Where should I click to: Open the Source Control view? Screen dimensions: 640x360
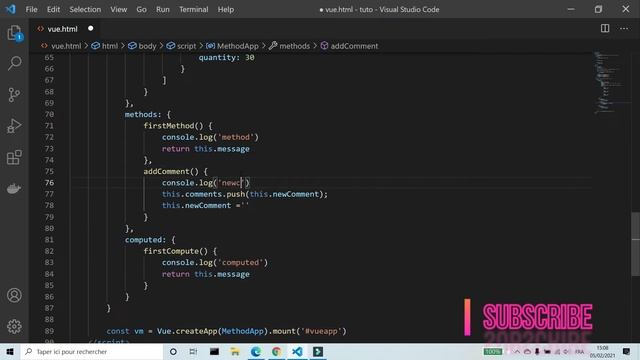click(x=14, y=95)
